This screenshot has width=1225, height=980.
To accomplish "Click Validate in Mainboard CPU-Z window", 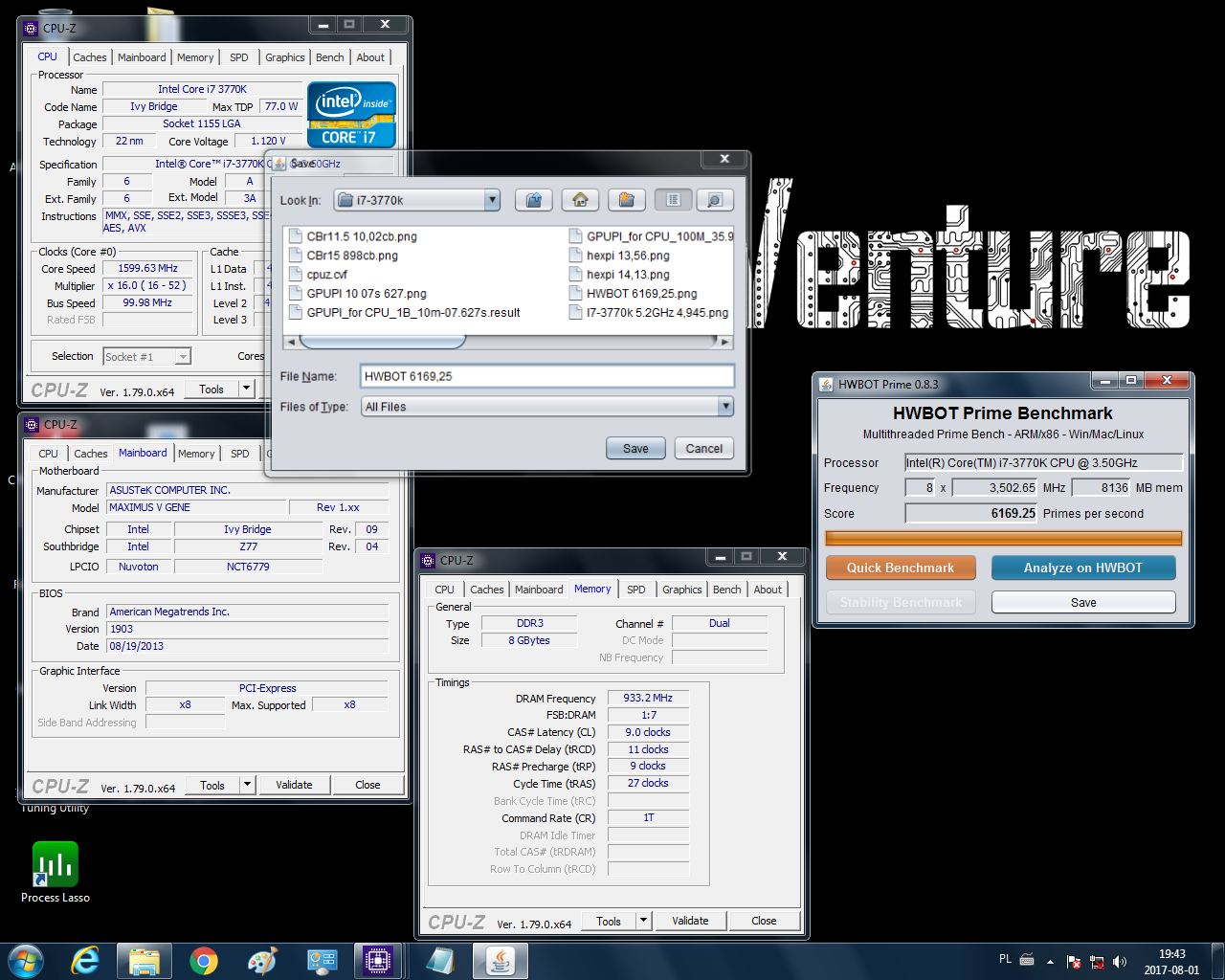I will click(x=294, y=785).
